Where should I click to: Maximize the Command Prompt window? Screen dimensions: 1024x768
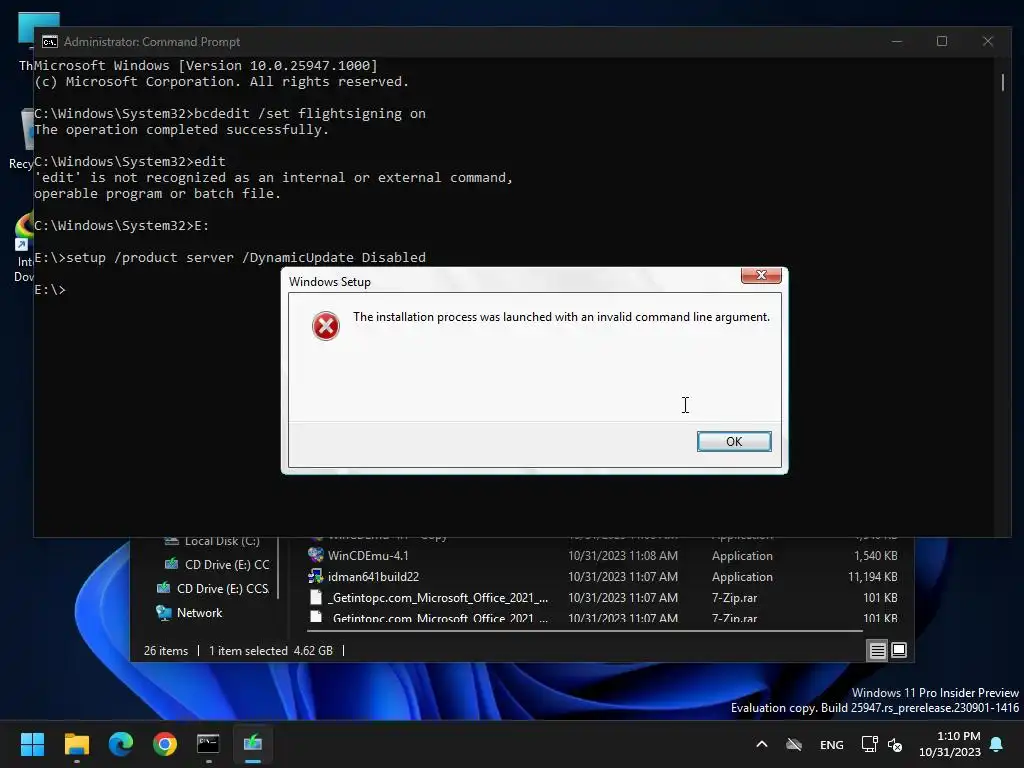coord(942,41)
